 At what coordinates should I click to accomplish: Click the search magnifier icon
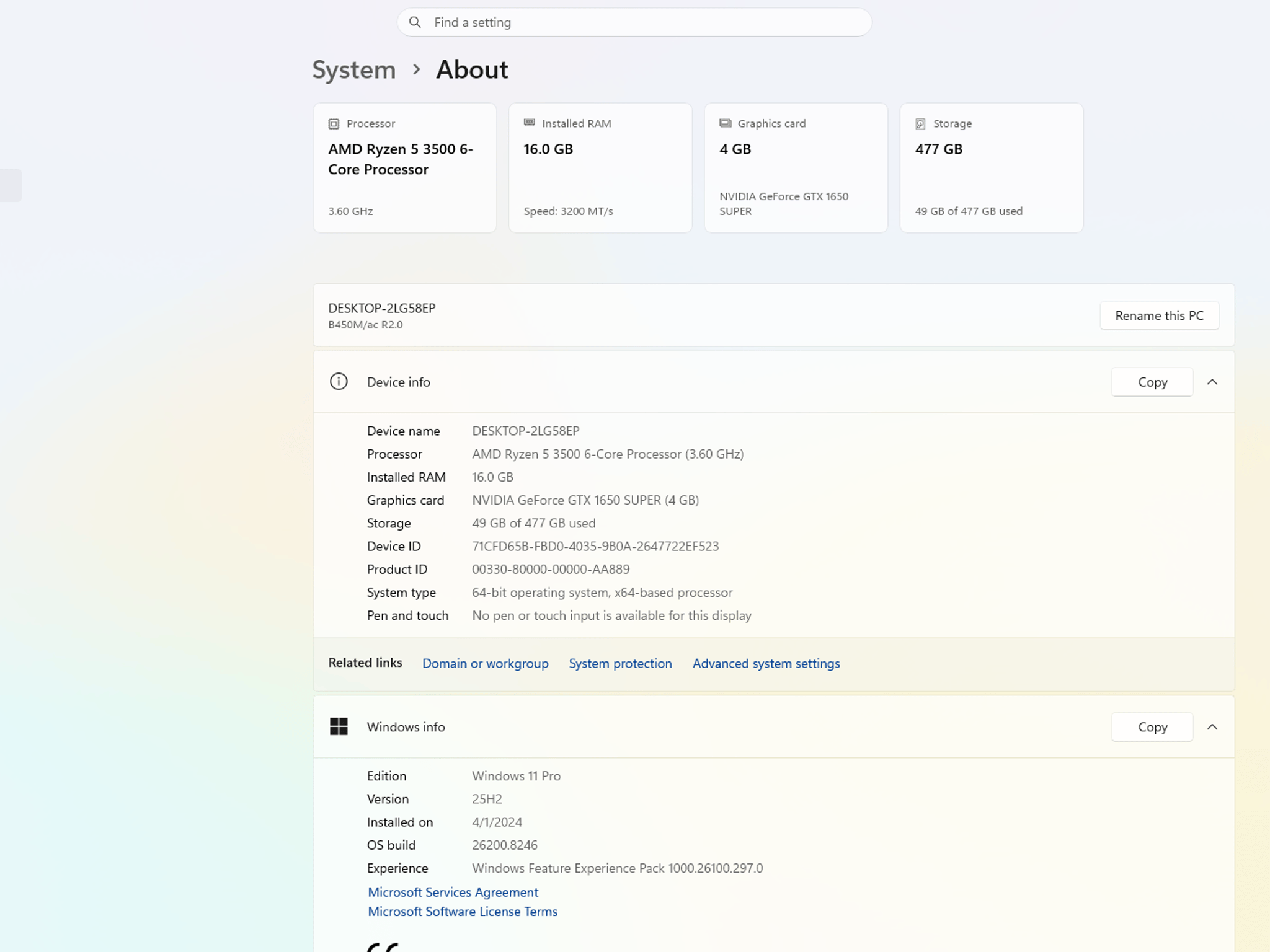(x=415, y=22)
